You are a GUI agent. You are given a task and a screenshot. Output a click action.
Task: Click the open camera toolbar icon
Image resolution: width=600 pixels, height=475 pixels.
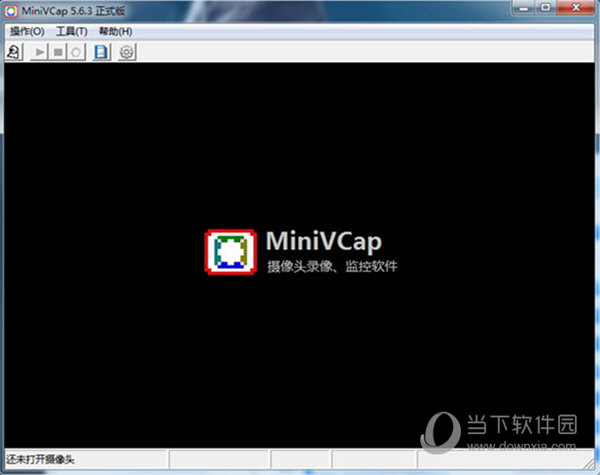pos(15,52)
